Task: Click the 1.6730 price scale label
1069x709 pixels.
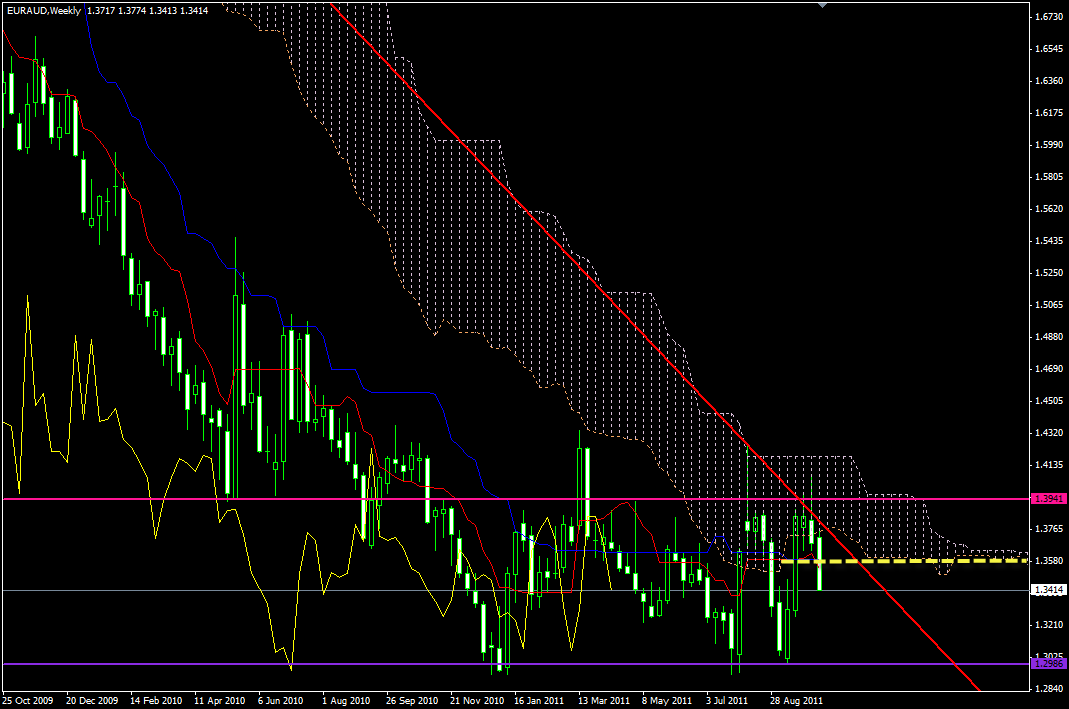Action: [1048, 17]
